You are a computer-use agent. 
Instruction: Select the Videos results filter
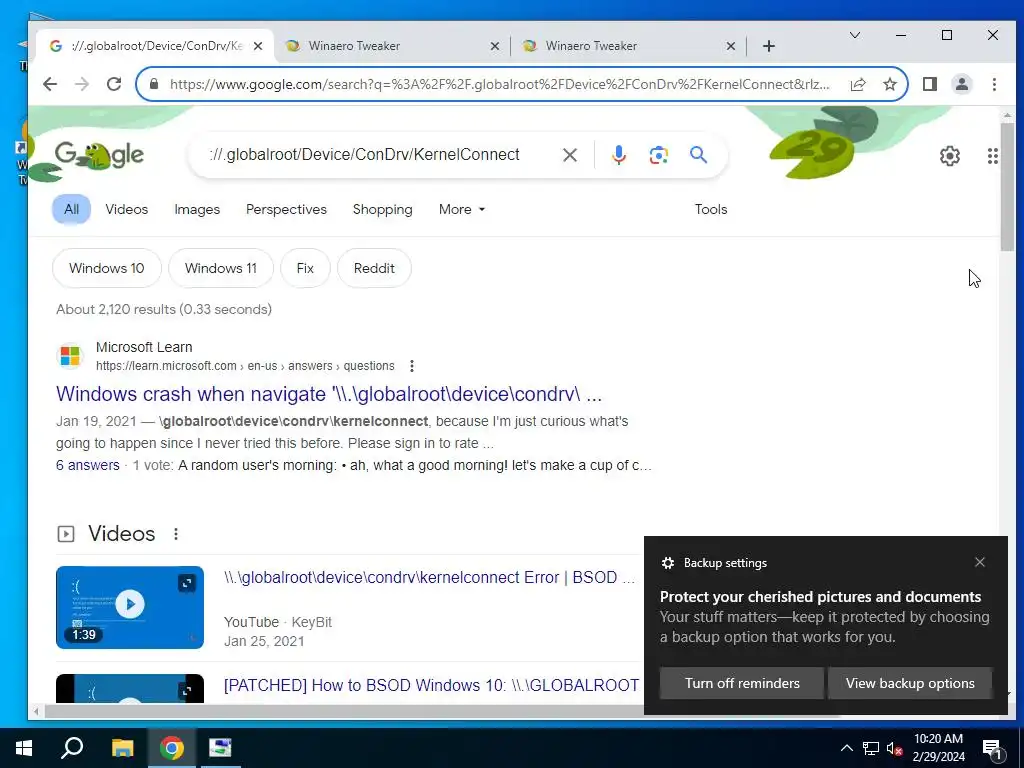pos(127,210)
